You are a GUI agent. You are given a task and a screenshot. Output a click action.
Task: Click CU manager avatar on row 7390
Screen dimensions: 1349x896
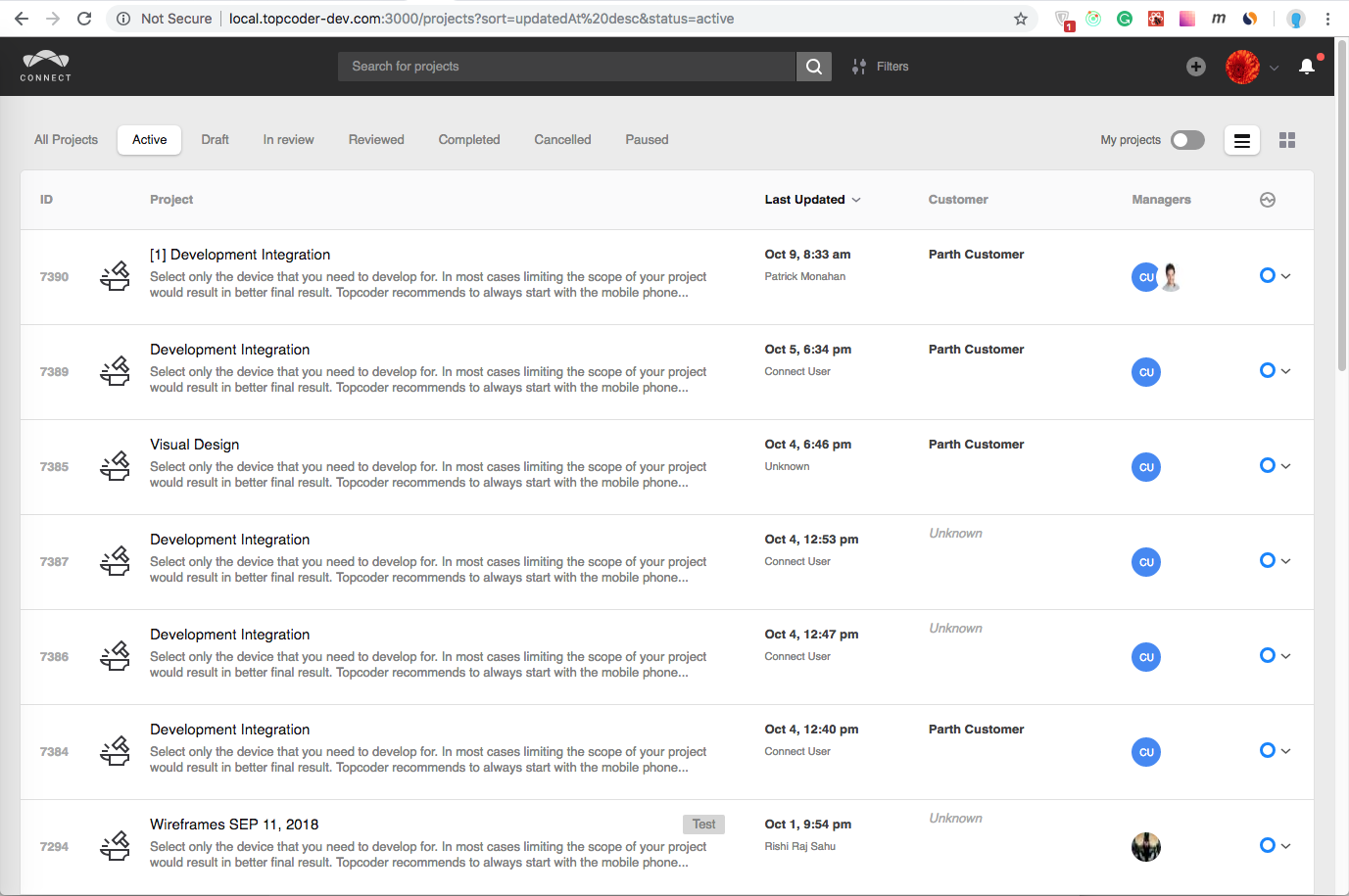pos(1144,277)
